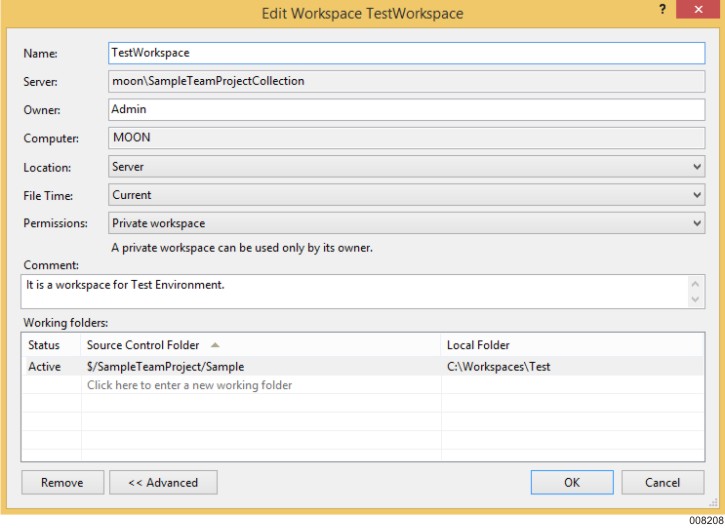Screen dimensions: 725x528
Task: Expand the Permissions dropdown
Action: [407, 223]
